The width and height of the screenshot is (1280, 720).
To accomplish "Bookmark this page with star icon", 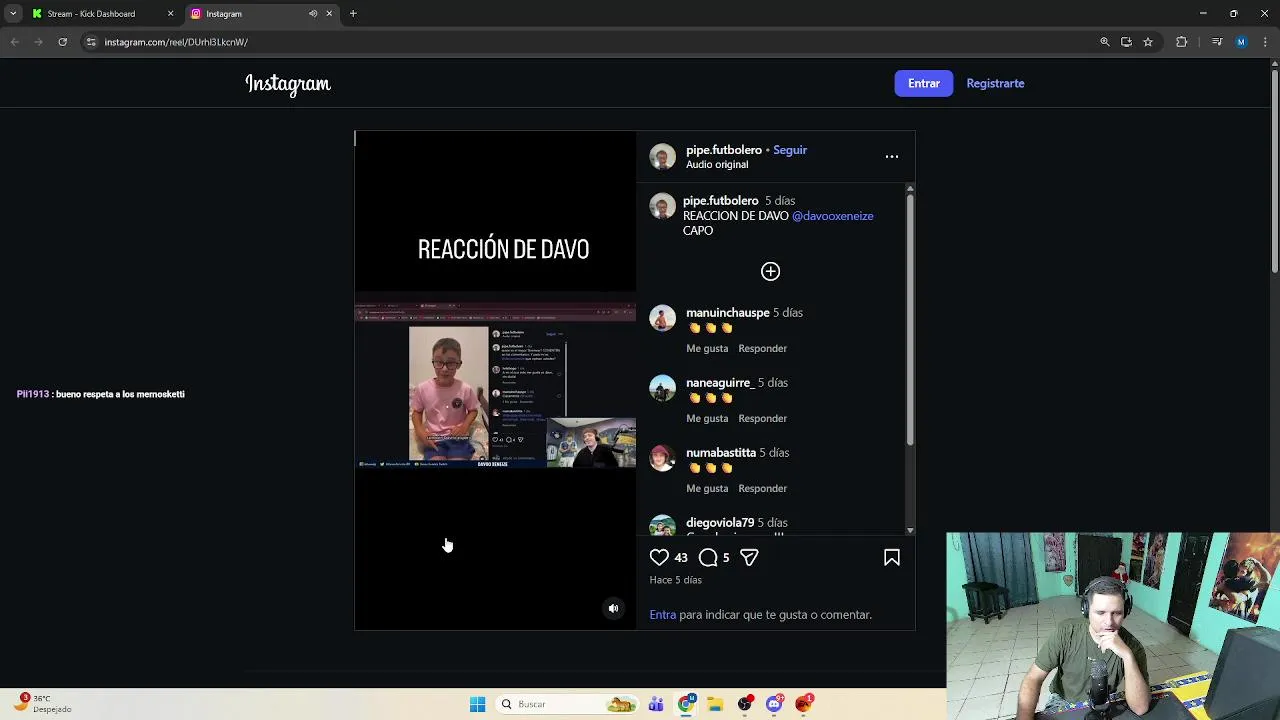I will point(1148,42).
